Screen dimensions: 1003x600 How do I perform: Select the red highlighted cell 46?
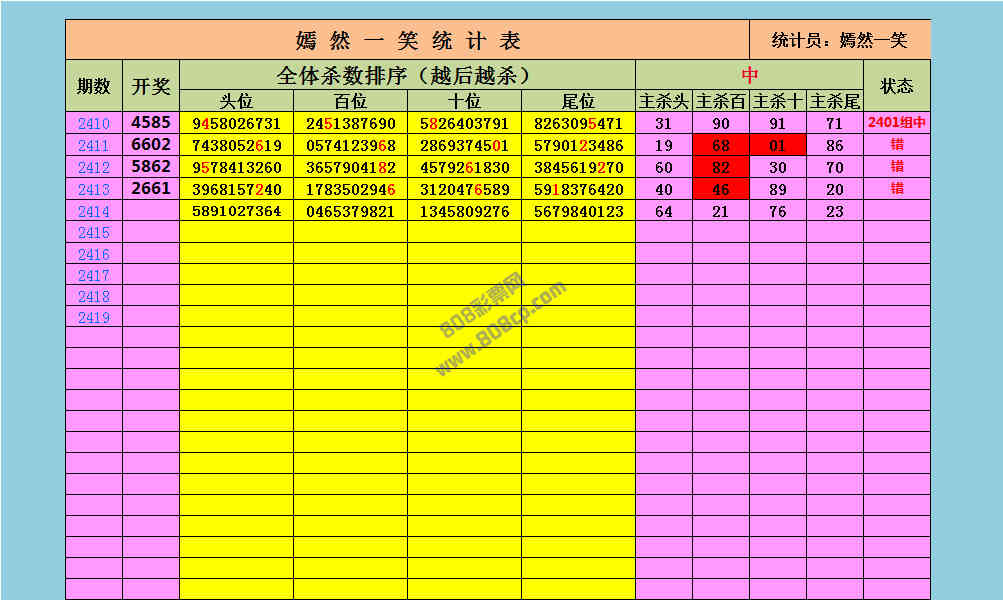pyautogui.click(x=721, y=190)
